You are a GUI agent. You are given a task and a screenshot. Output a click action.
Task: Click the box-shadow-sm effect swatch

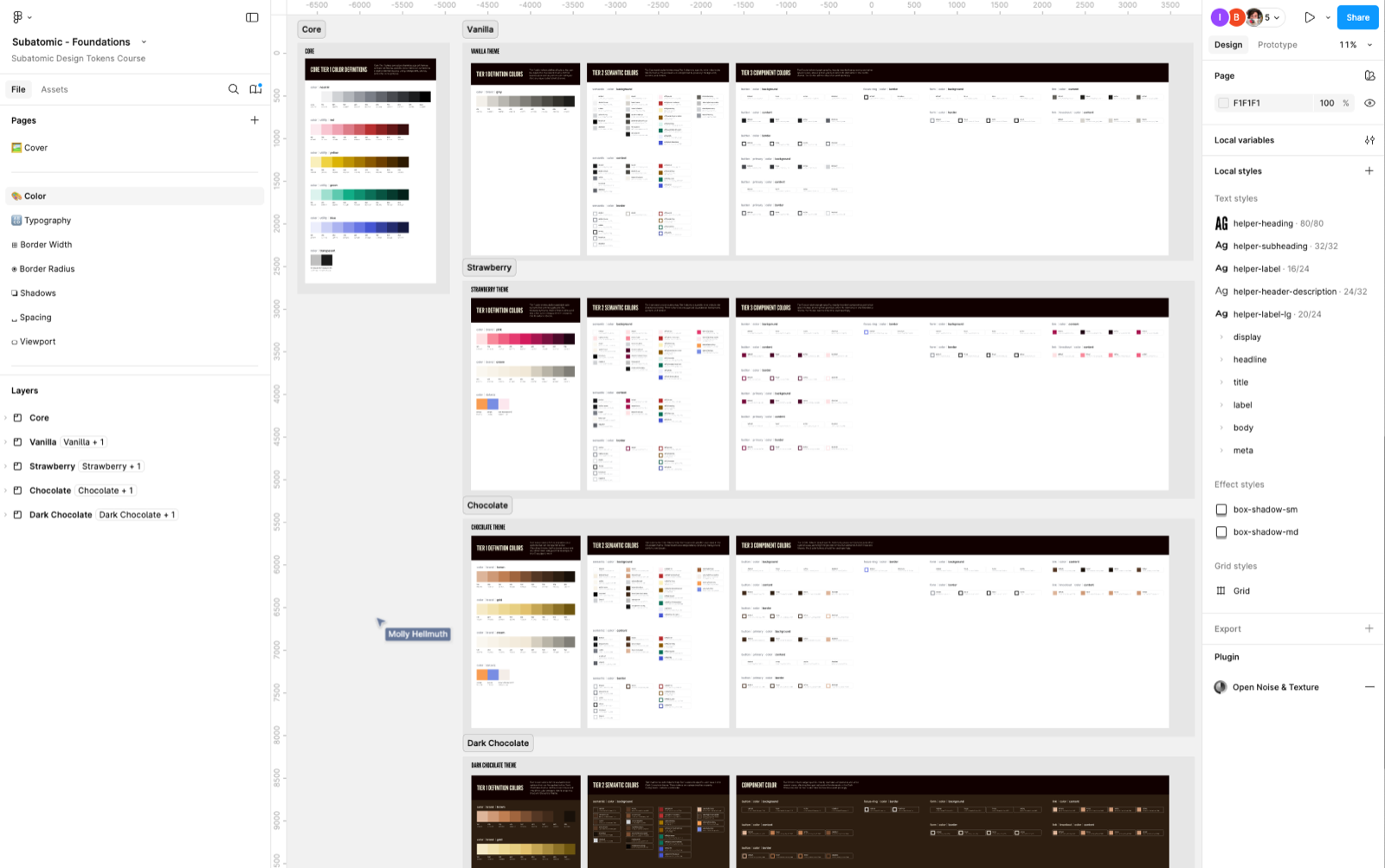[1221, 510]
